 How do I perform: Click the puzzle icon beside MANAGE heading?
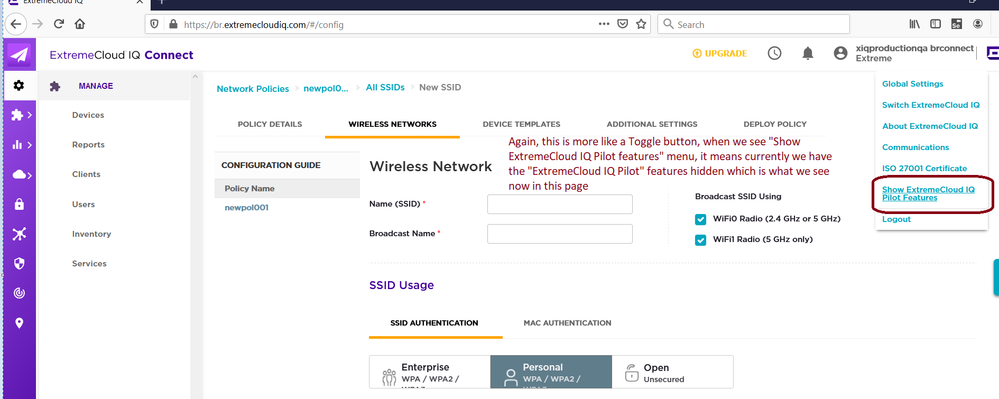click(x=55, y=86)
